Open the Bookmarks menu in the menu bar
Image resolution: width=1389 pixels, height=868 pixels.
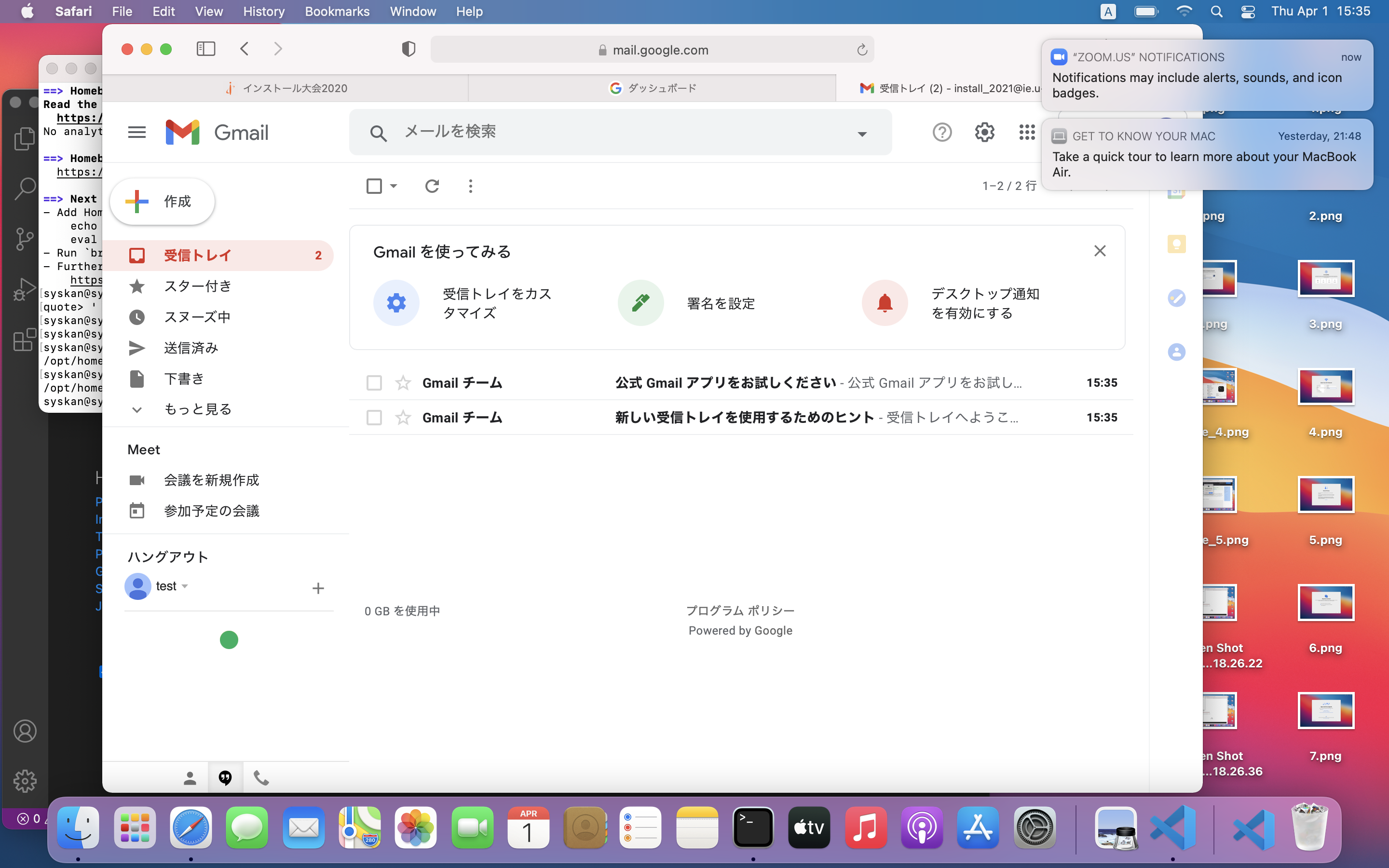337,12
